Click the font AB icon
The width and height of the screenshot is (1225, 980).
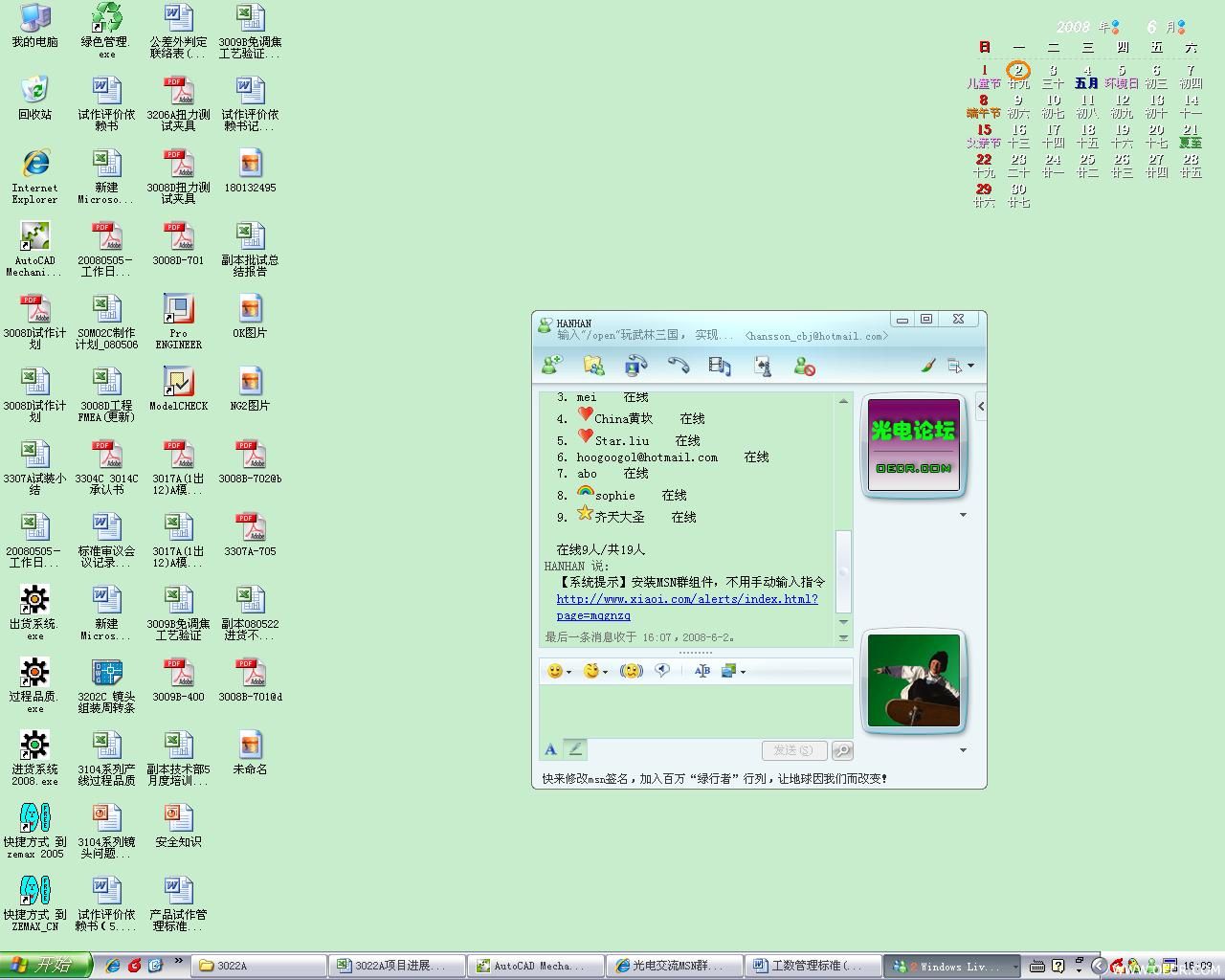coord(702,671)
